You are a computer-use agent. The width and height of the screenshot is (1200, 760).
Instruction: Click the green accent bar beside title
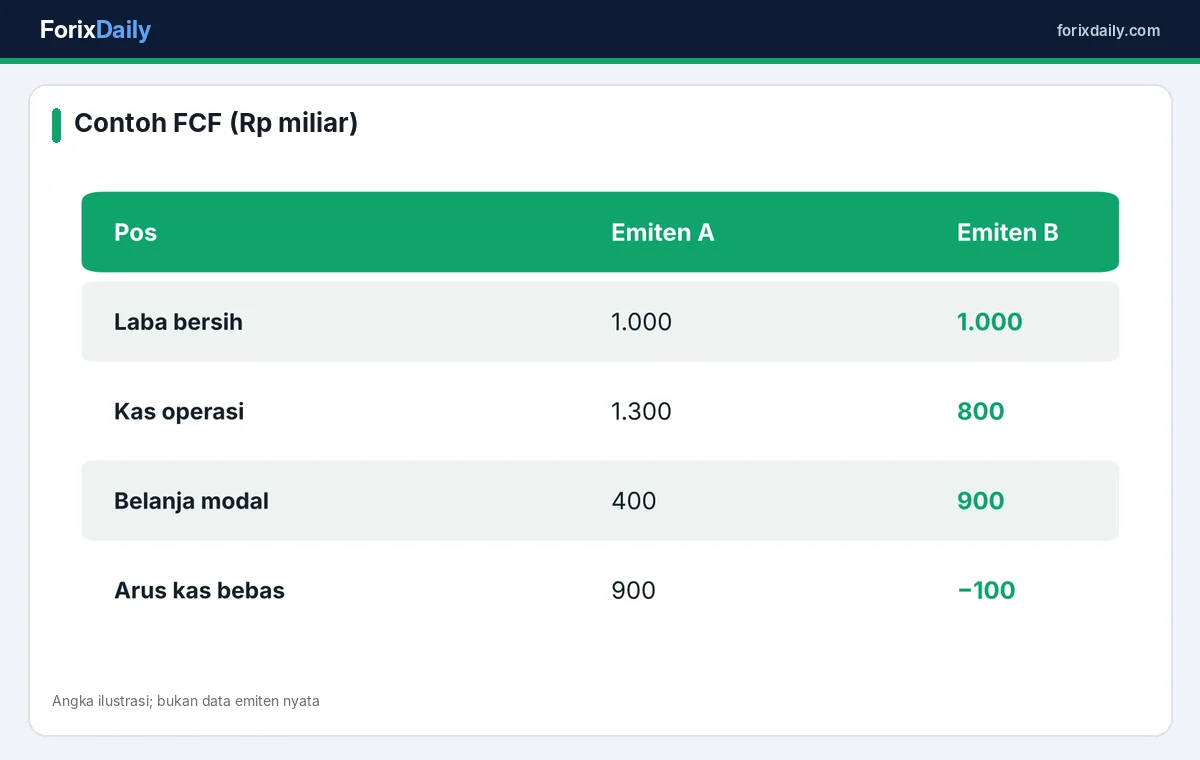tap(56, 125)
